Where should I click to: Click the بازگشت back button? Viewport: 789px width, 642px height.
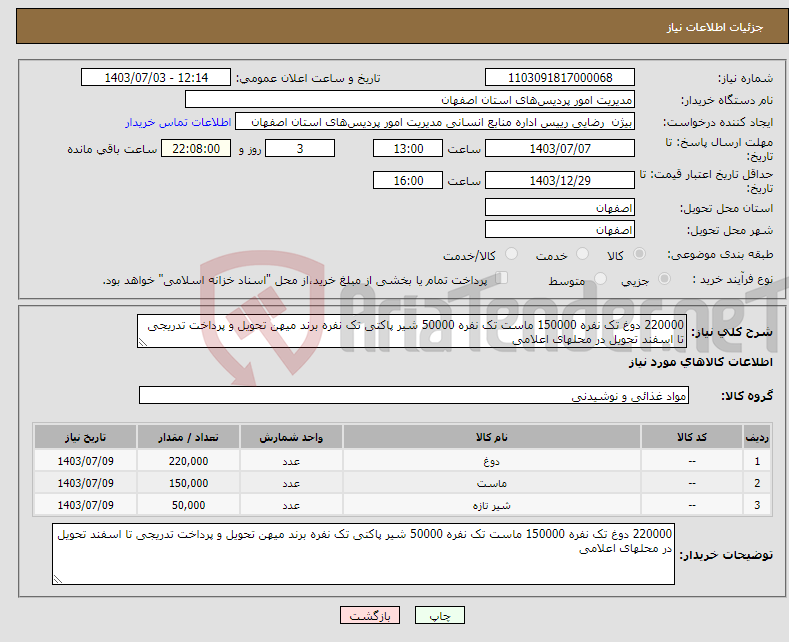pos(370,615)
